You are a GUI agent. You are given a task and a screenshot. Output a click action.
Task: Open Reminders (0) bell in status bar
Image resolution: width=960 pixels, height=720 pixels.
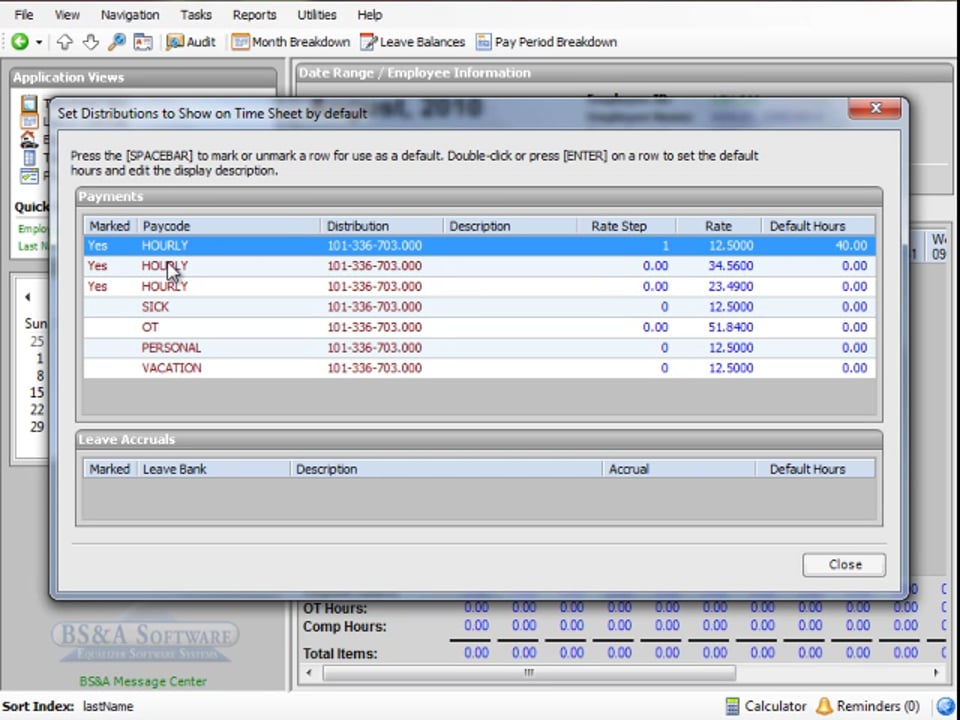tap(868, 706)
